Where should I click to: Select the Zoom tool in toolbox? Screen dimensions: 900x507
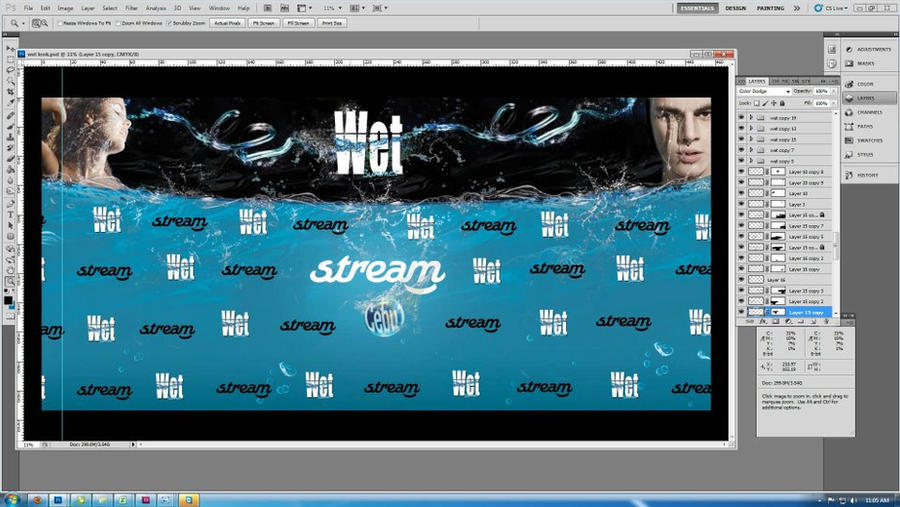click(x=10, y=281)
